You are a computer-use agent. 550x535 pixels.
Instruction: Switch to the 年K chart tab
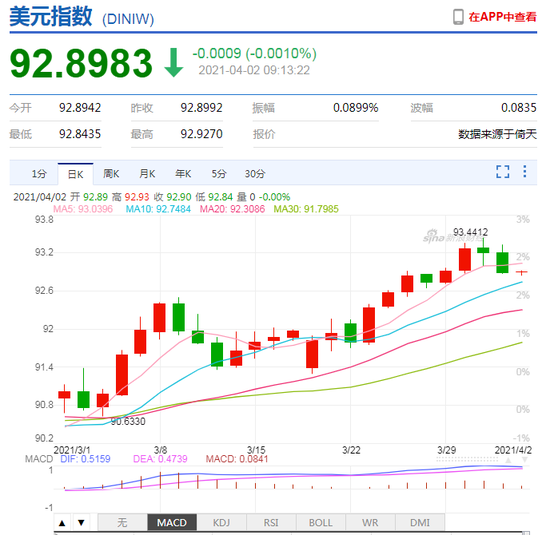[183, 174]
